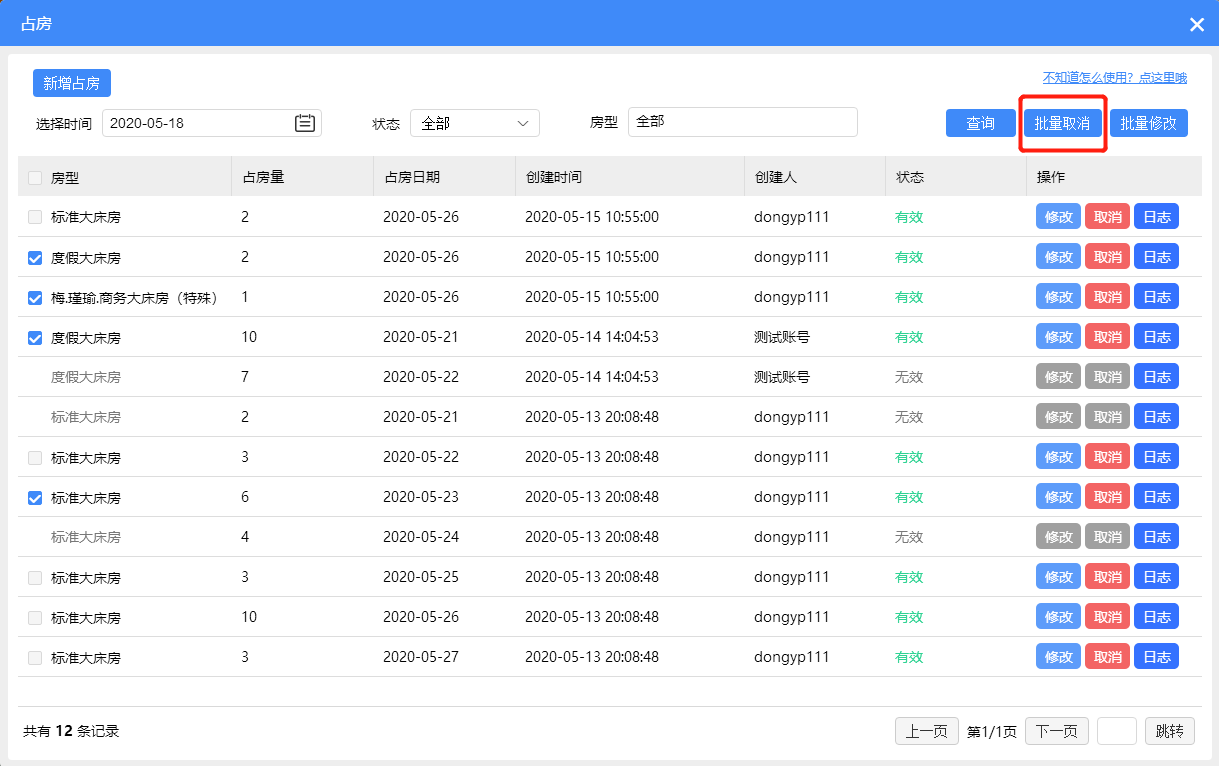Viewport: 1219px width, 766px height.
Task: Click the 跳转 button
Action: point(1170,731)
